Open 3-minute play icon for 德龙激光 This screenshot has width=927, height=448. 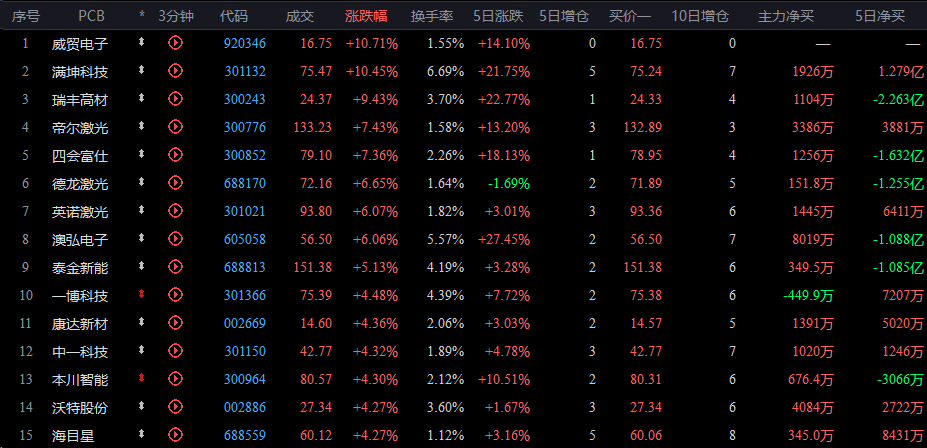pos(176,183)
